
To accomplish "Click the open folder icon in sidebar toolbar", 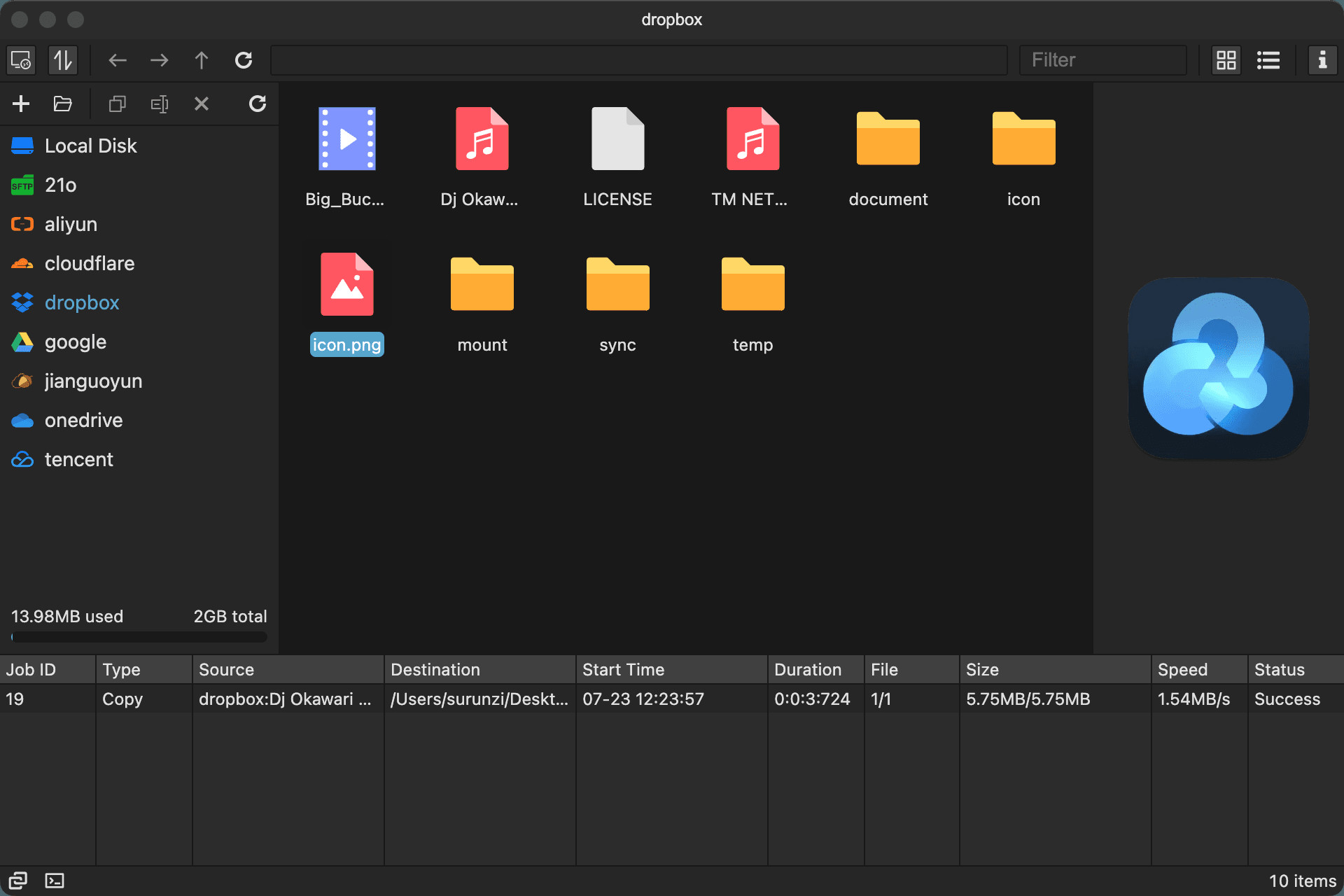I will pyautogui.click(x=63, y=104).
